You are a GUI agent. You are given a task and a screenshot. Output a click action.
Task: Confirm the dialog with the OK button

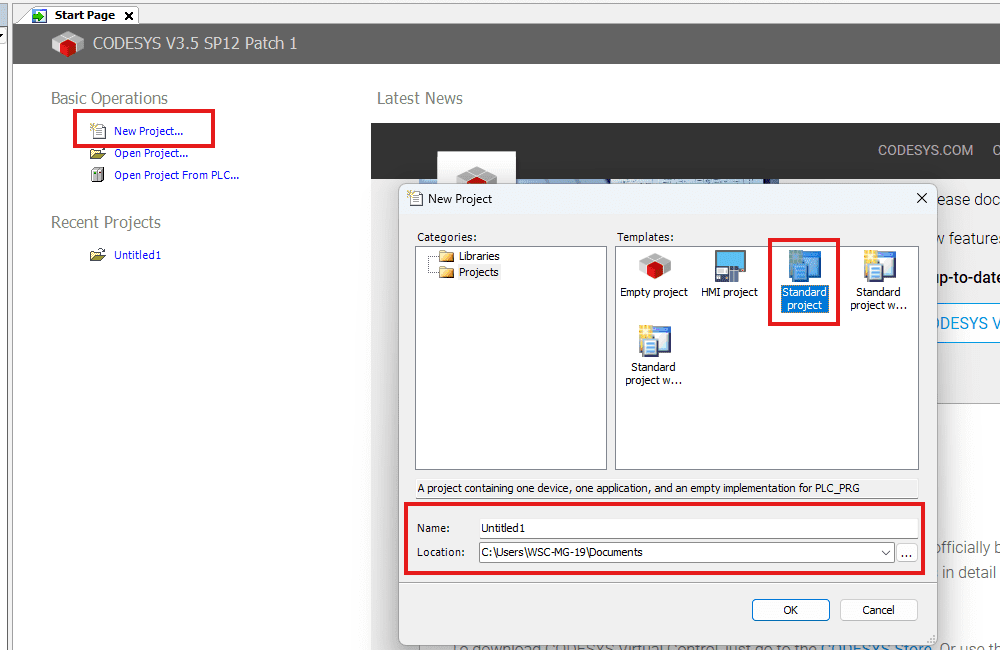click(x=791, y=610)
